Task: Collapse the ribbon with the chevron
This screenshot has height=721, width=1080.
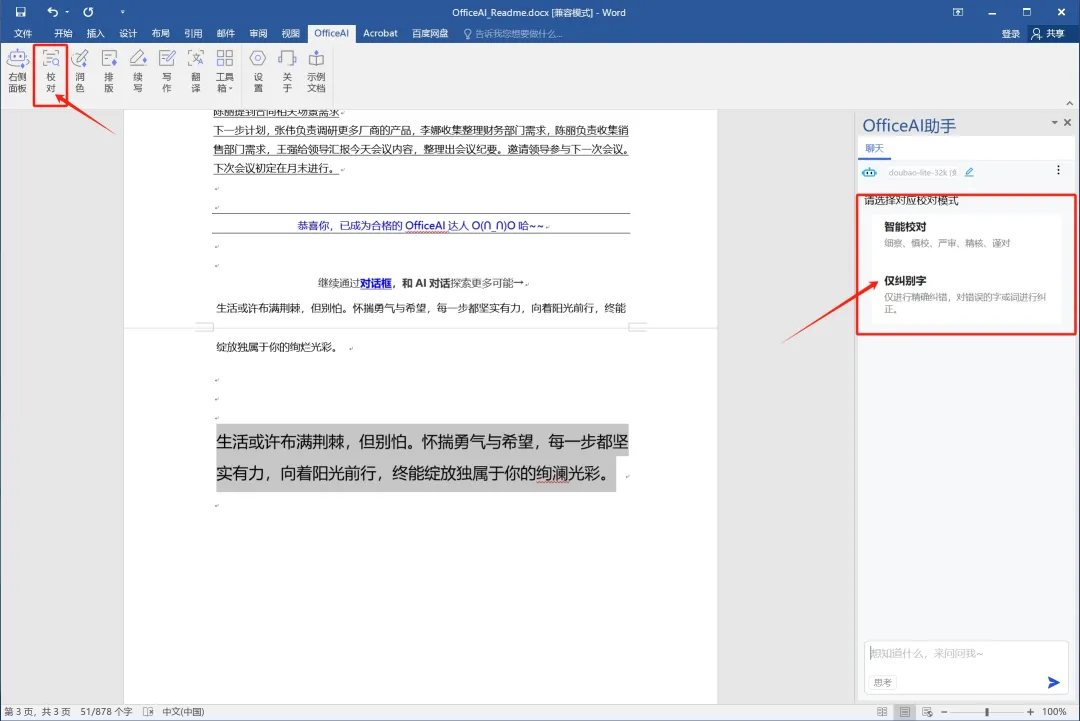Action: coord(1069,103)
